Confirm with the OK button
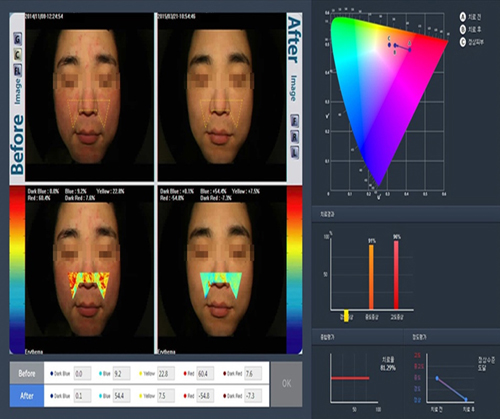The image size is (500, 419). 286,384
